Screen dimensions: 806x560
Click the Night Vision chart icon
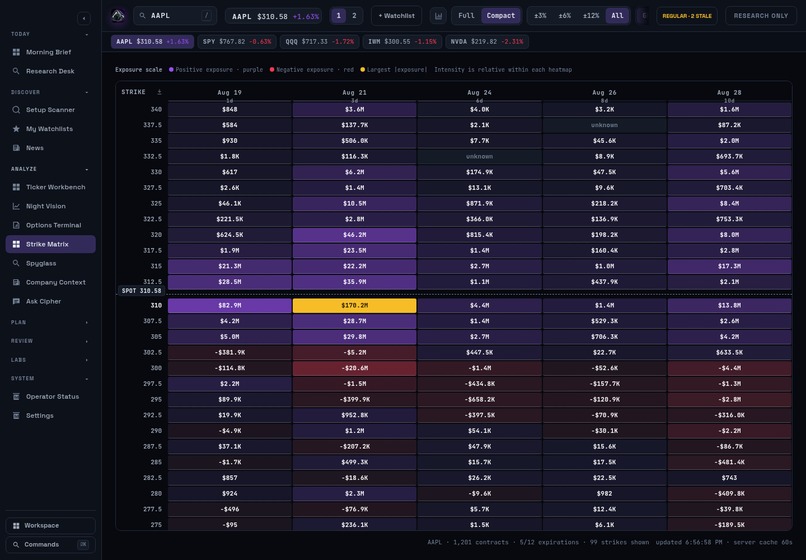click(x=16, y=206)
